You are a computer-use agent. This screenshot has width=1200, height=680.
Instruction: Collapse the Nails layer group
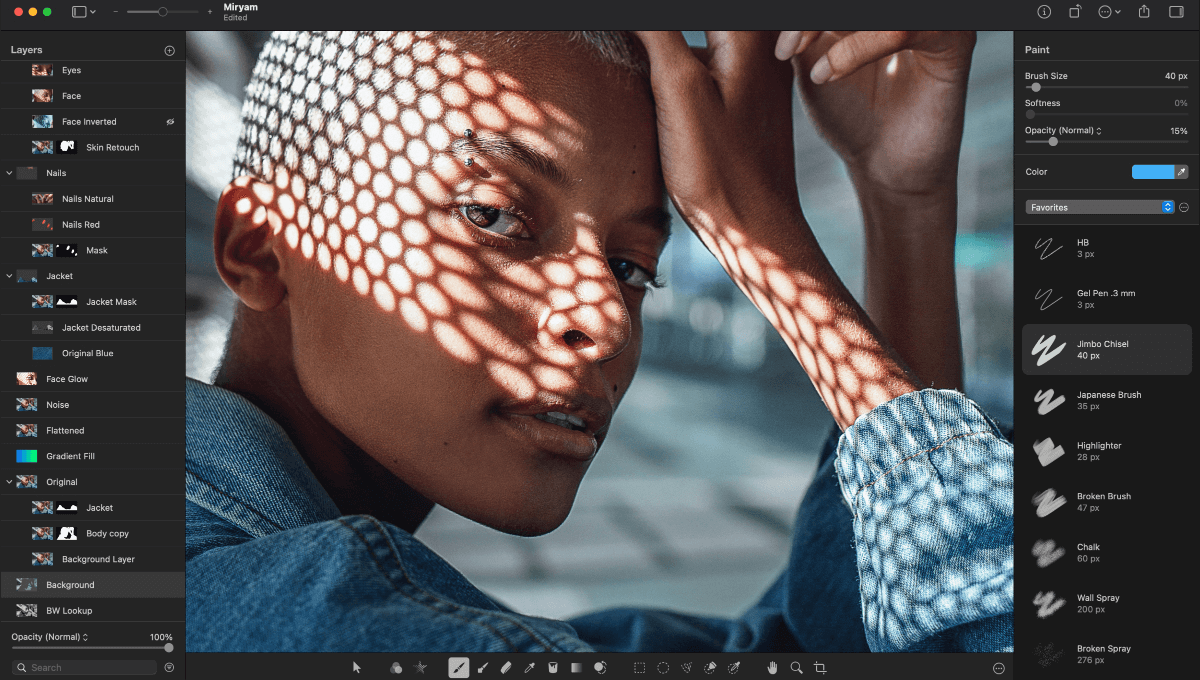coord(10,173)
